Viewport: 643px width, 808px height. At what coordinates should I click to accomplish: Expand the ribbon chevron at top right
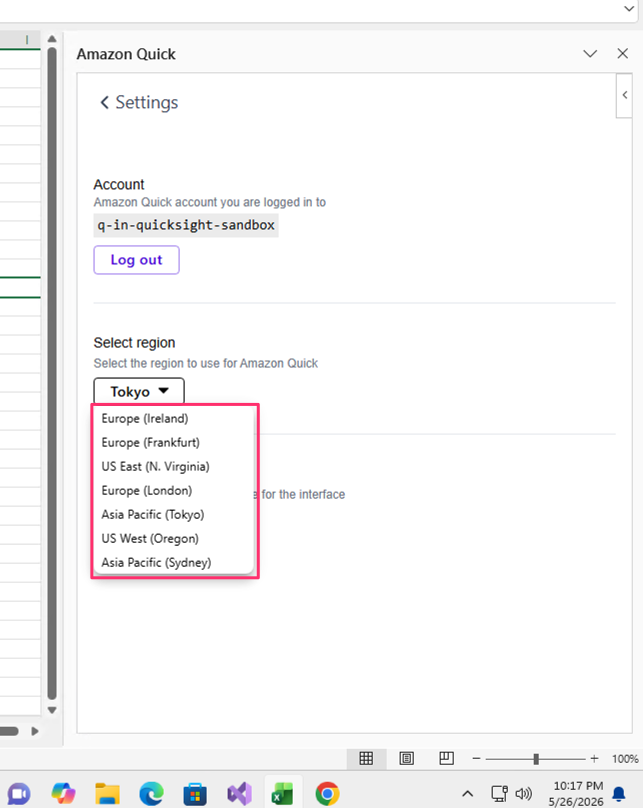[629, 9]
